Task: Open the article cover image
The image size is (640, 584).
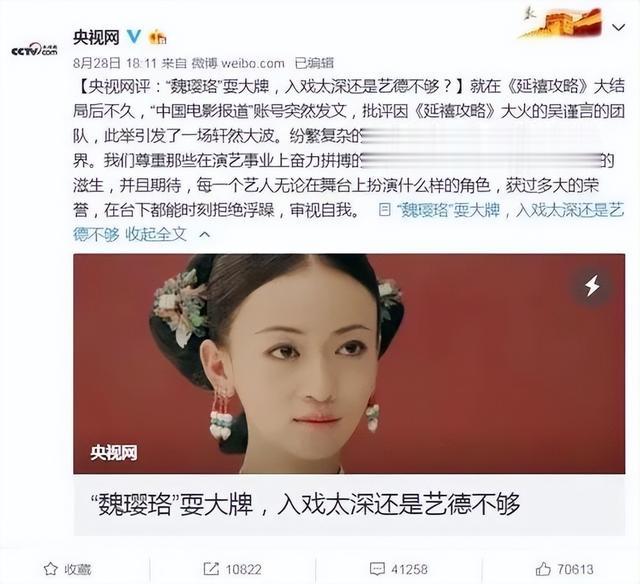Action: 349,364
